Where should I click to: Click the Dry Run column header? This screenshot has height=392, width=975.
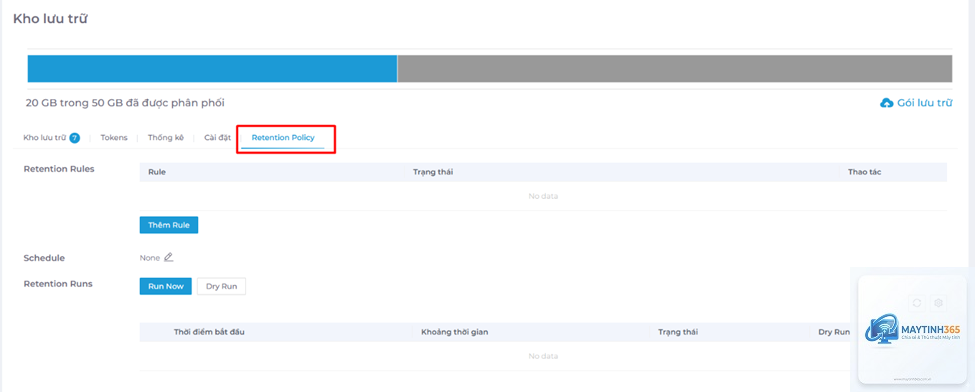(x=834, y=332)
